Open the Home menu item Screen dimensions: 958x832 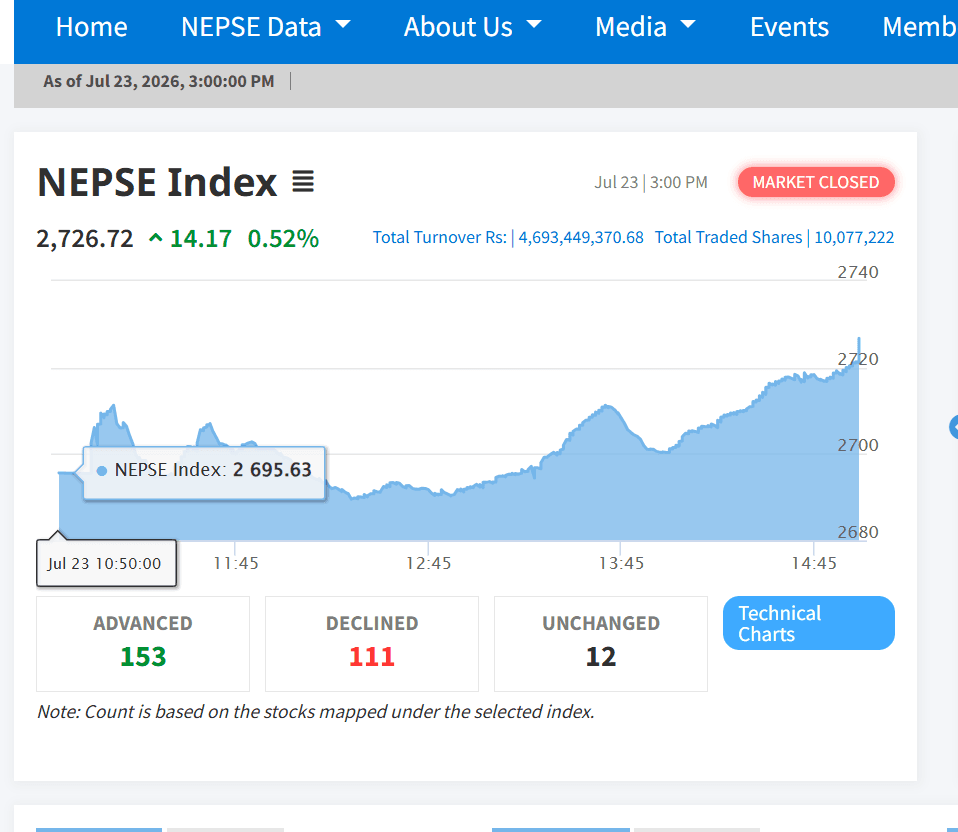coord(92,27)
